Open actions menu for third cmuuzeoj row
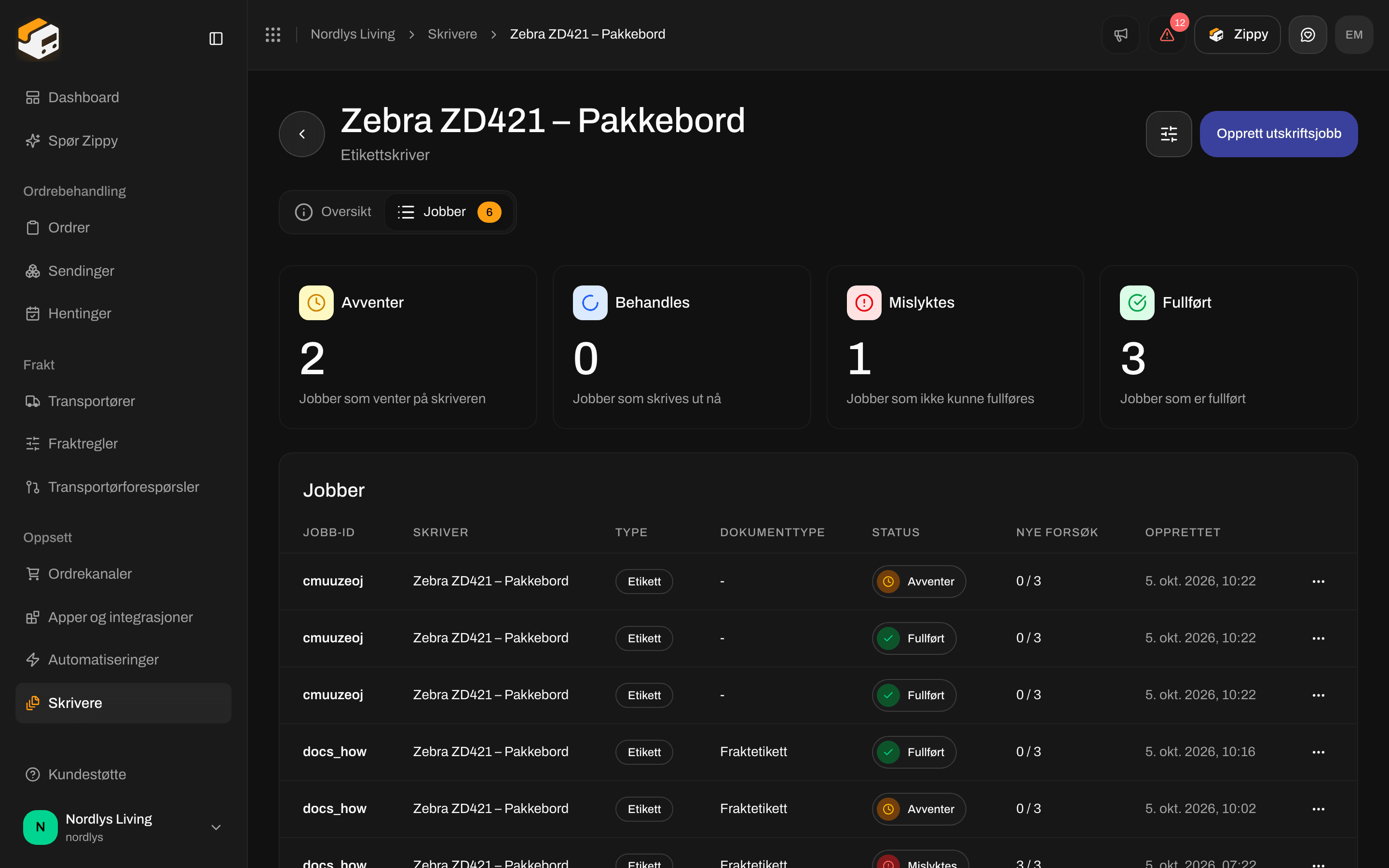The image size is (1389, 868). [x=1319, y=695]
